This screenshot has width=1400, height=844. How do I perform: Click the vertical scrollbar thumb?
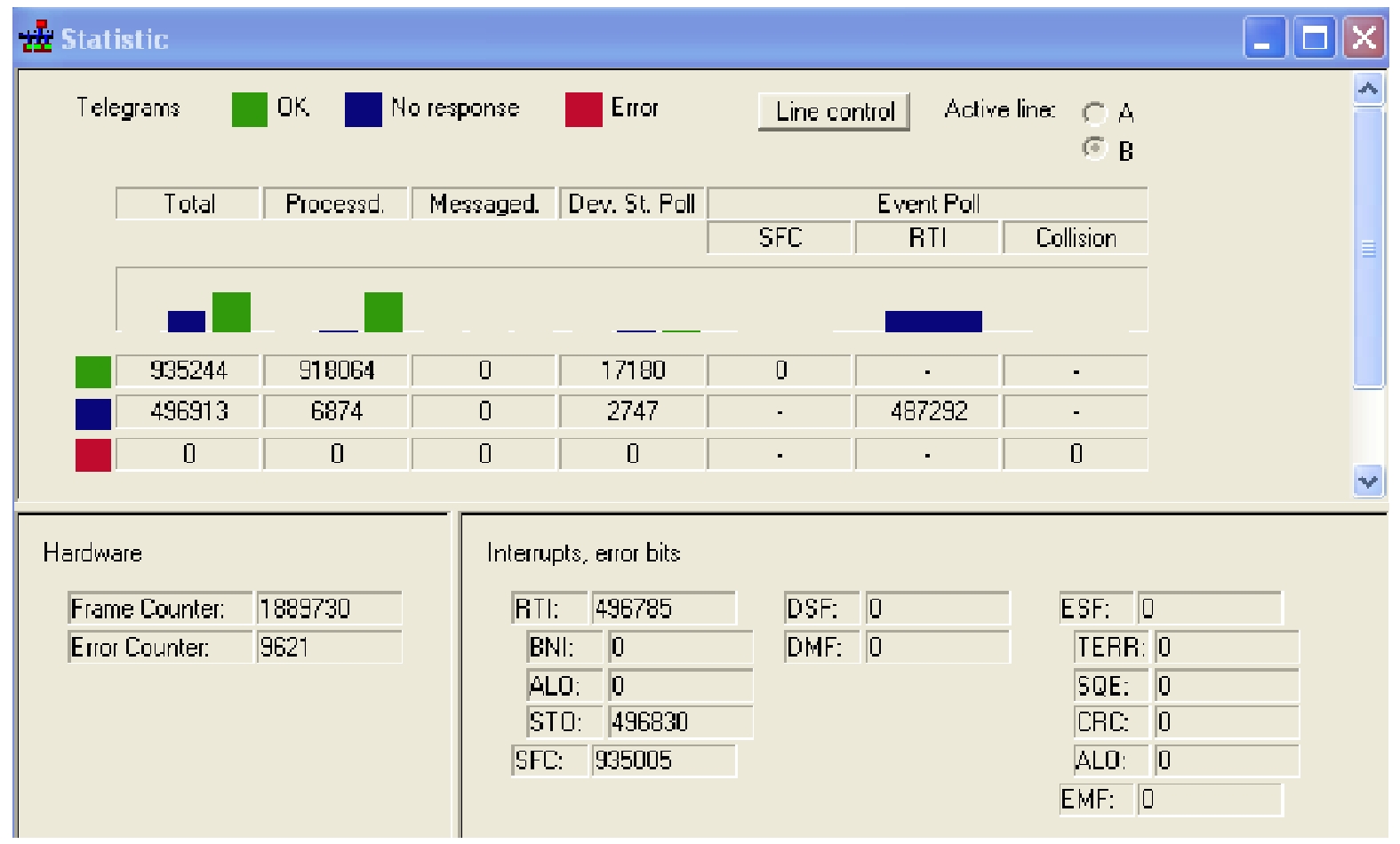pyautogui.click(x=1368, y=249)
